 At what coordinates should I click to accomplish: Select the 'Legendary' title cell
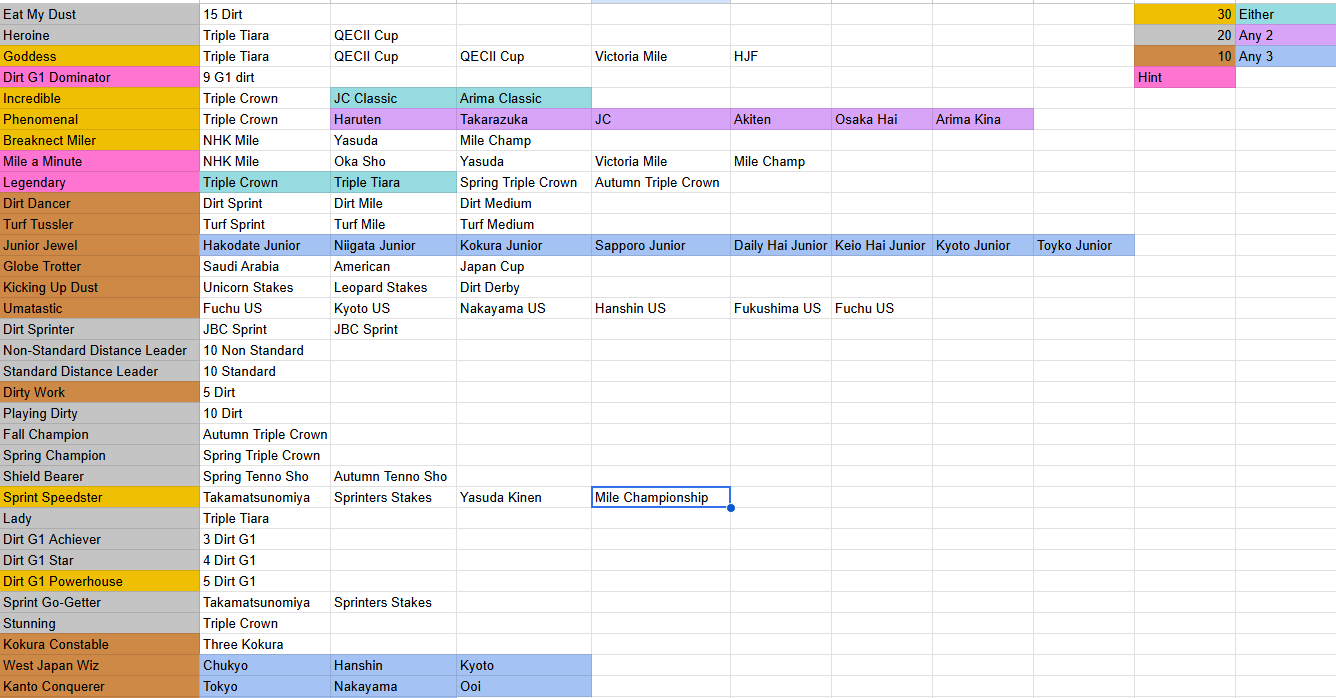point(100,182)
